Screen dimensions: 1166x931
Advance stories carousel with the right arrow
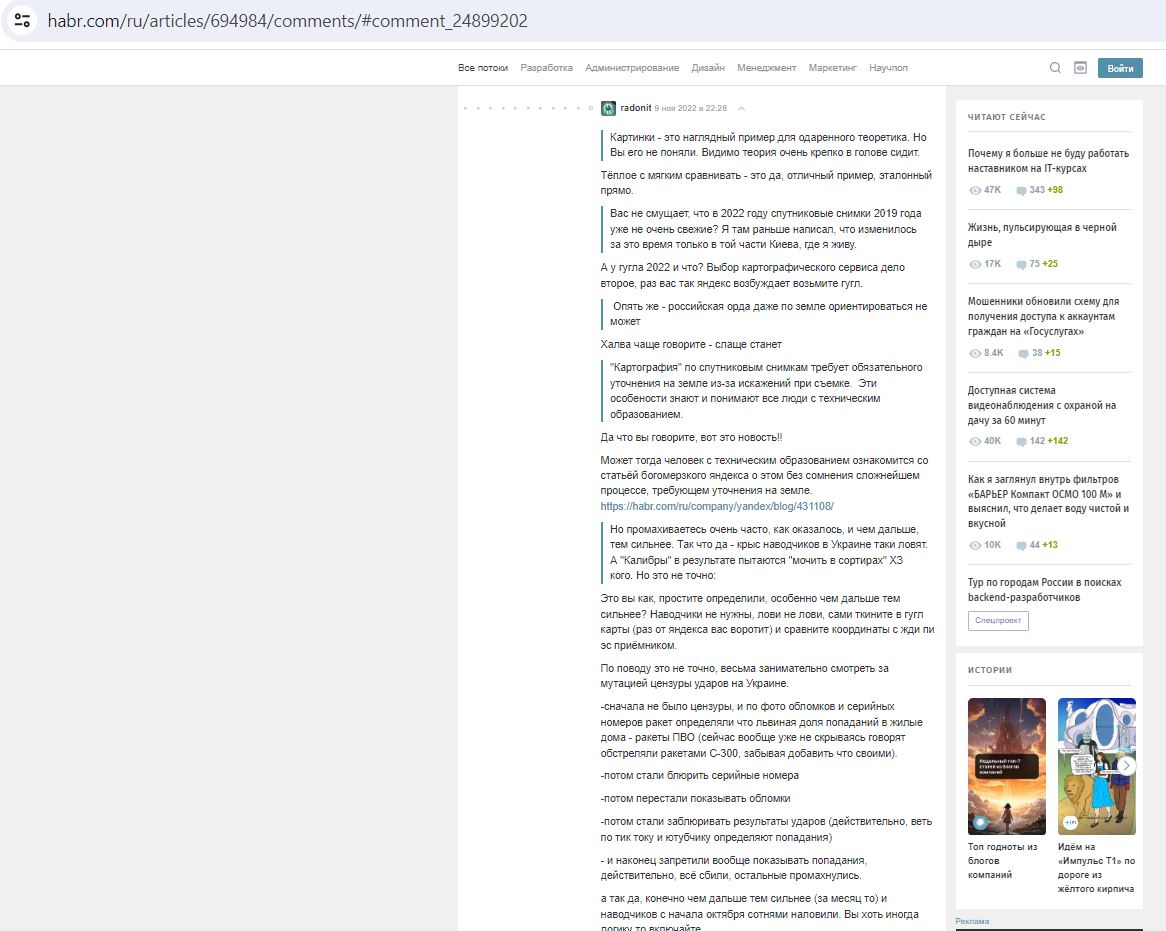click(x=1127, y=765)
